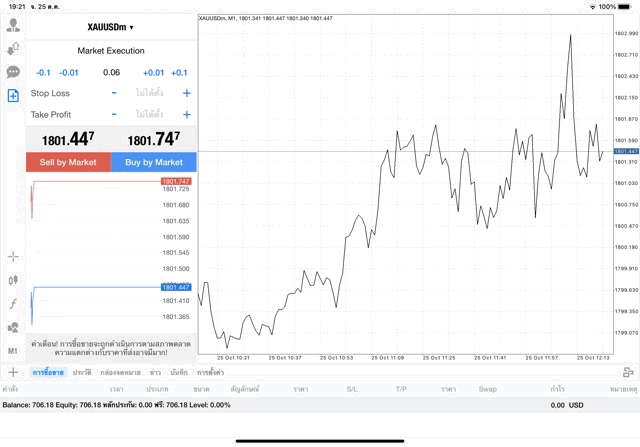The height and width of the screenshot is (447, 640).
Task: Activate the crosshair cursor tool
Action: click(x=13, y=257)
